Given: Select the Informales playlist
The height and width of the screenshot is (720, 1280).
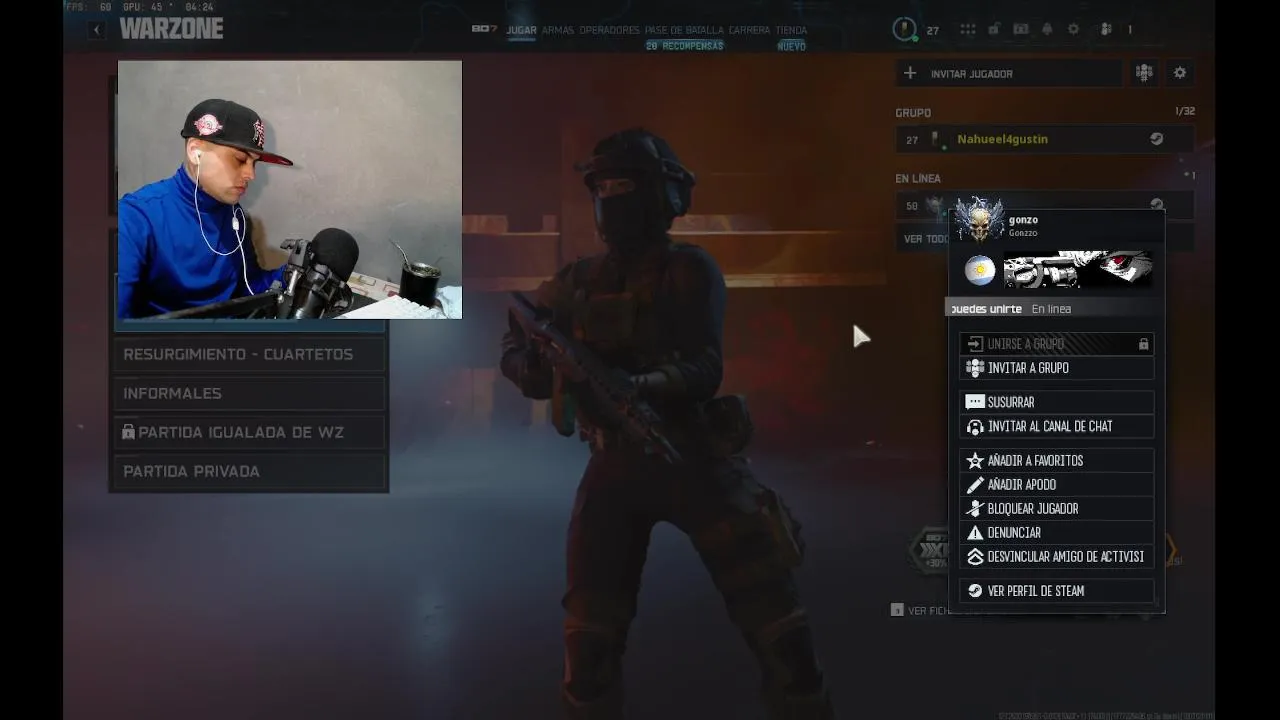Looking at the screenshot, I should pyautogui.click(x=249, y=393).
